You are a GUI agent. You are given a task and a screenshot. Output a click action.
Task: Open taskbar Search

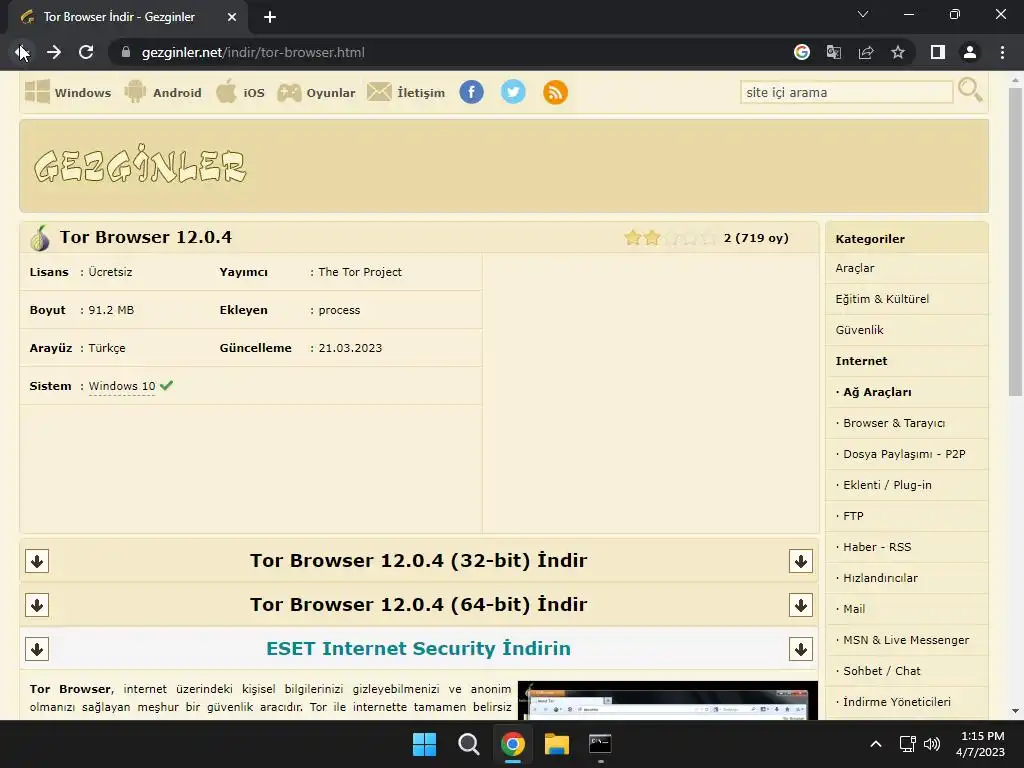pyautogui.click(x=468, y=744)
